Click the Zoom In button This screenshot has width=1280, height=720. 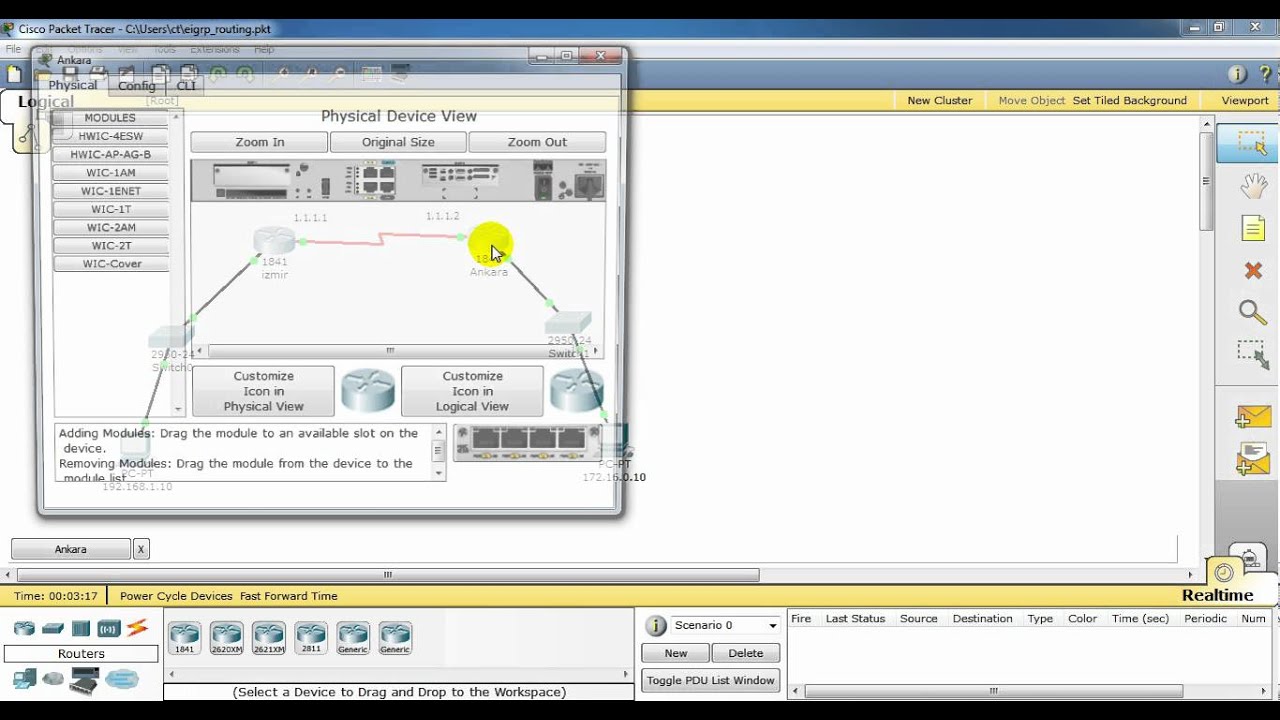(x=259, y=142)
